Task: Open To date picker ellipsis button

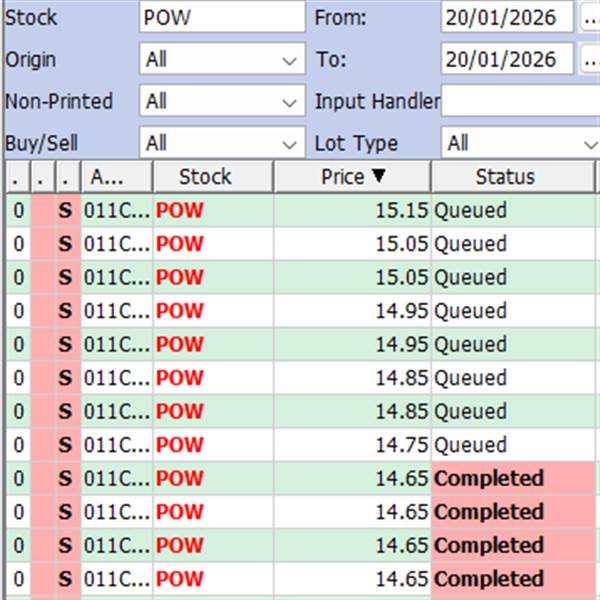Action: pos(588,59)
